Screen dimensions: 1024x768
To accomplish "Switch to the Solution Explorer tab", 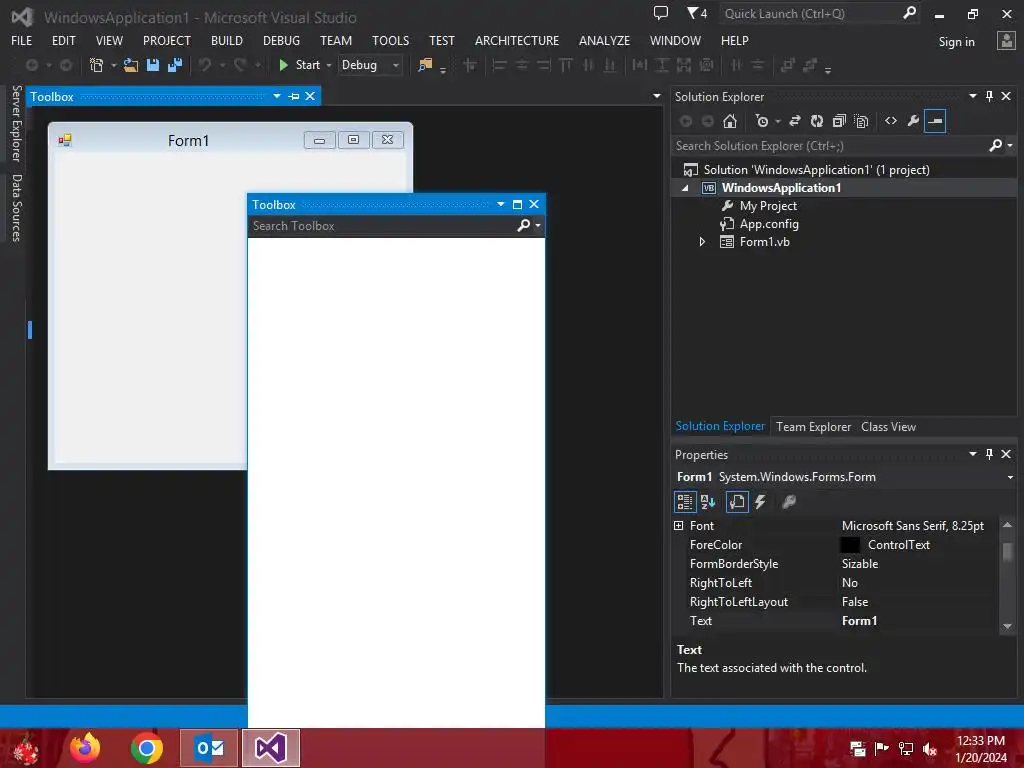I will pyautogui.click(x=720, y=426).
